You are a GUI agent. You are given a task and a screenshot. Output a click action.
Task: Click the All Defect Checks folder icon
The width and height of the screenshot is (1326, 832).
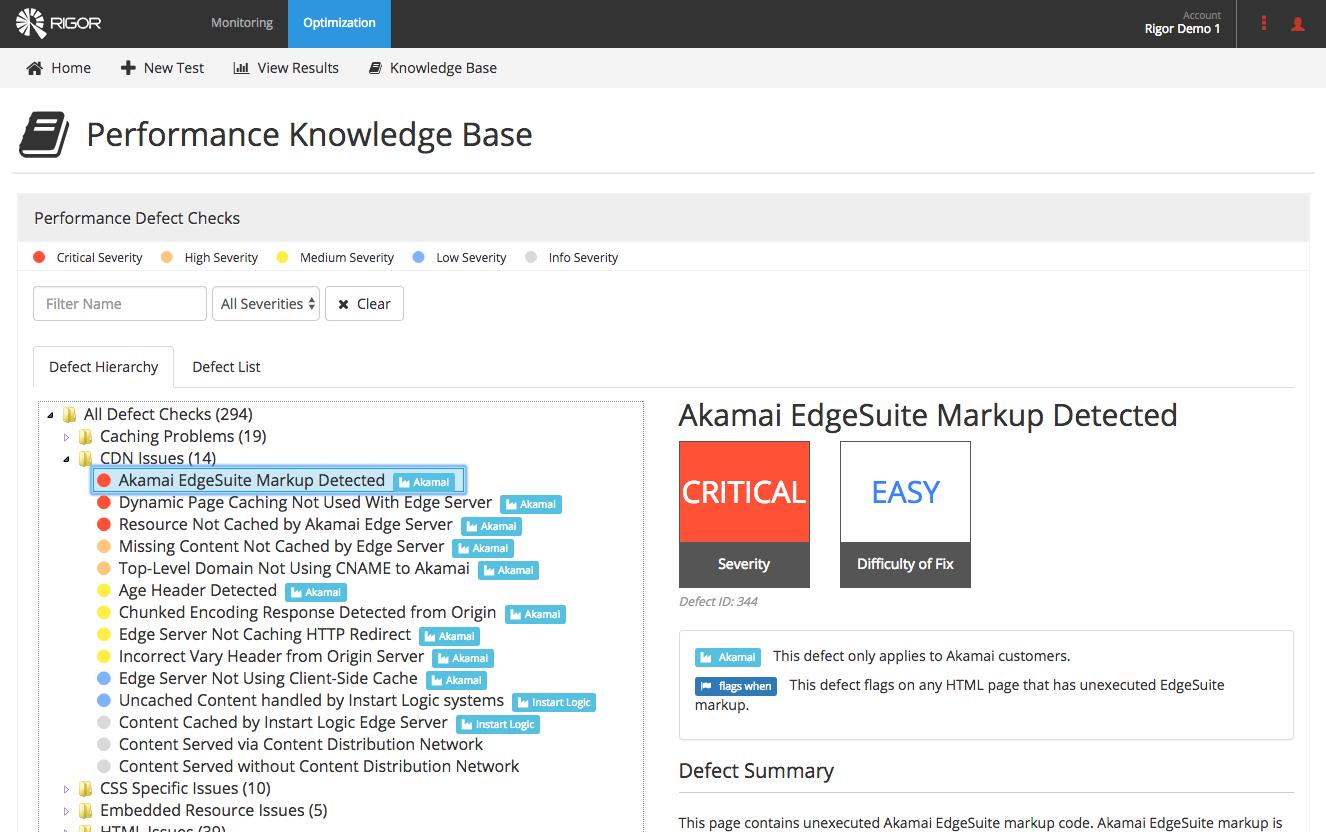click(x=69, y=414)
